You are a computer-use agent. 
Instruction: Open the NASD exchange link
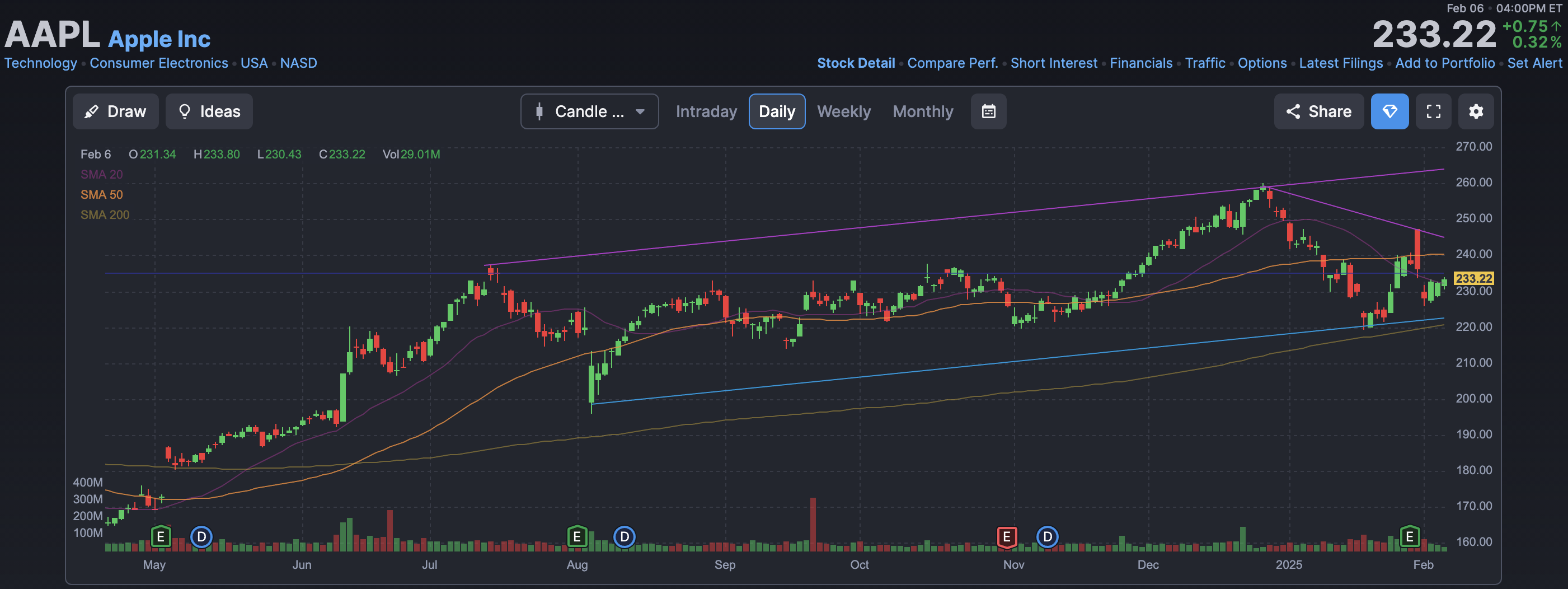[x=298, y=63]
